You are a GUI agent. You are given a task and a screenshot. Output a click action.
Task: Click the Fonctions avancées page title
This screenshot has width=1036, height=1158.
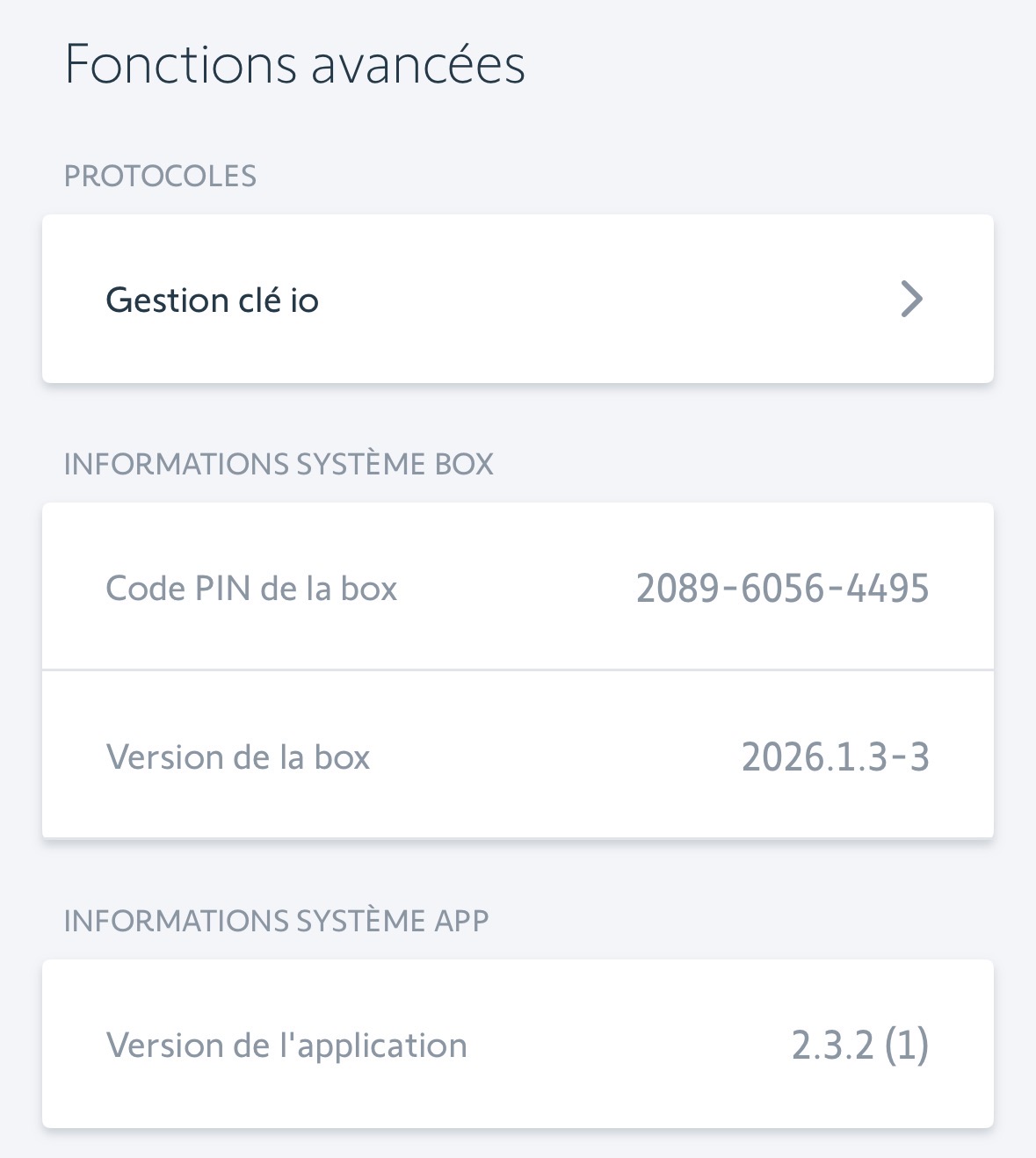[x=294, y=65]
